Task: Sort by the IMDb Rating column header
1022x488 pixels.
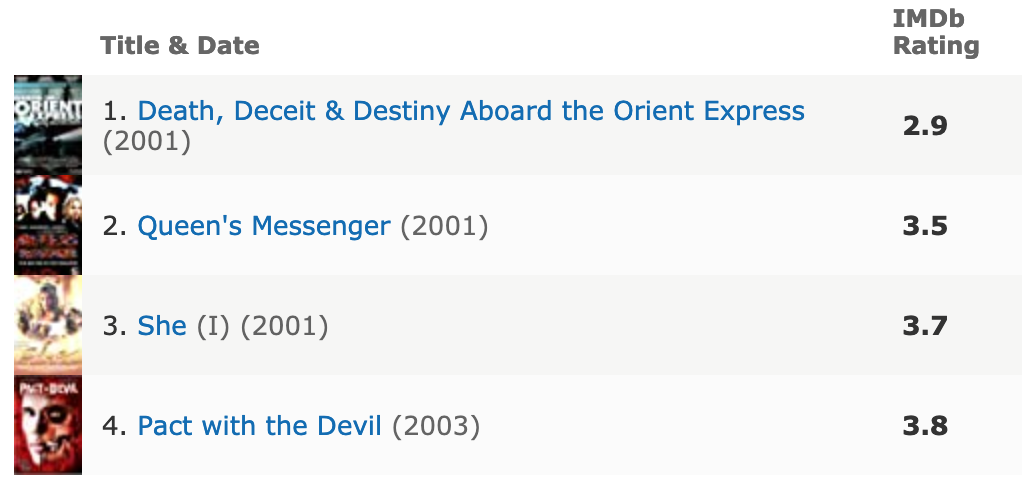Action: [x=936, y=33]
